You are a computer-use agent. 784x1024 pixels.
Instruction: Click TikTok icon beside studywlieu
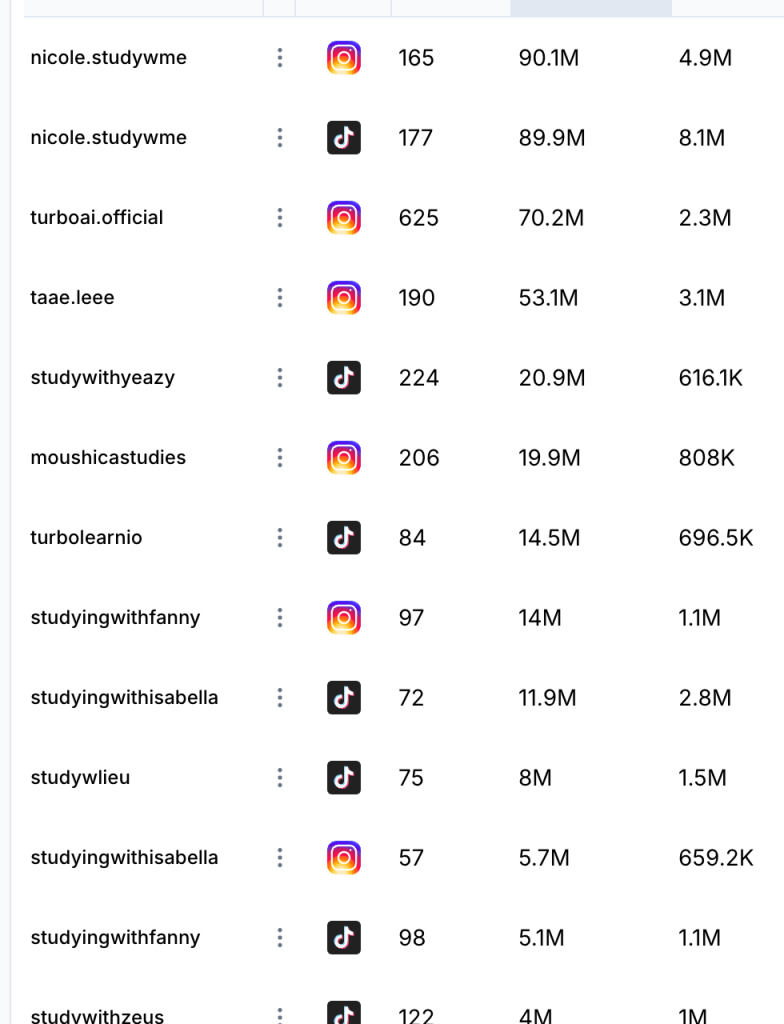[x=344, y=778]
